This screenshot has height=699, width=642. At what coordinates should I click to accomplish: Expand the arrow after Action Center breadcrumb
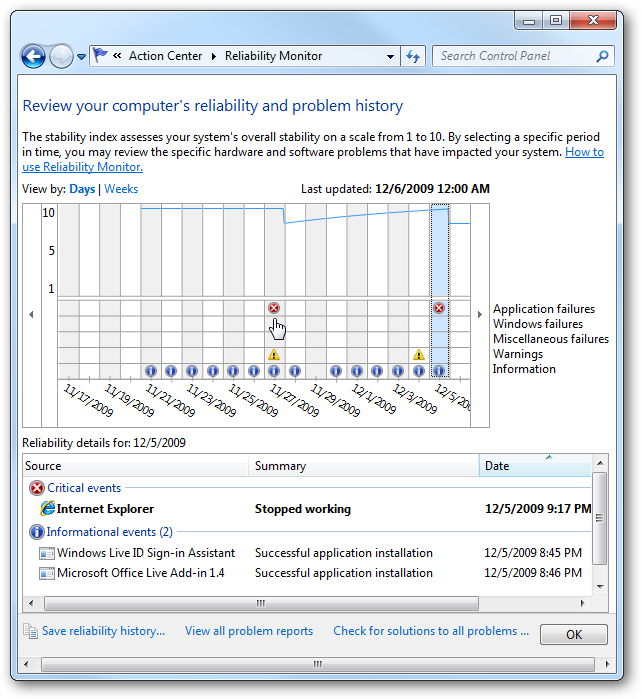214,56
